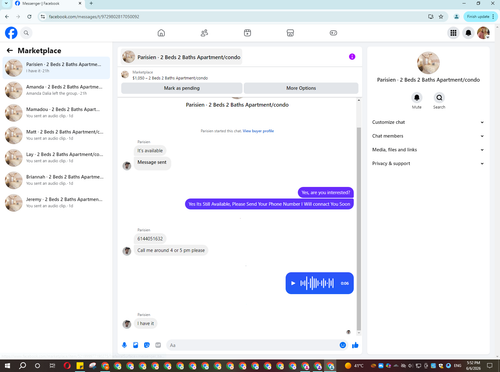The height and width of the screenshot is (372, 500).
Task: Open Windows taskbar search
Action: click(x=22, y=366)
